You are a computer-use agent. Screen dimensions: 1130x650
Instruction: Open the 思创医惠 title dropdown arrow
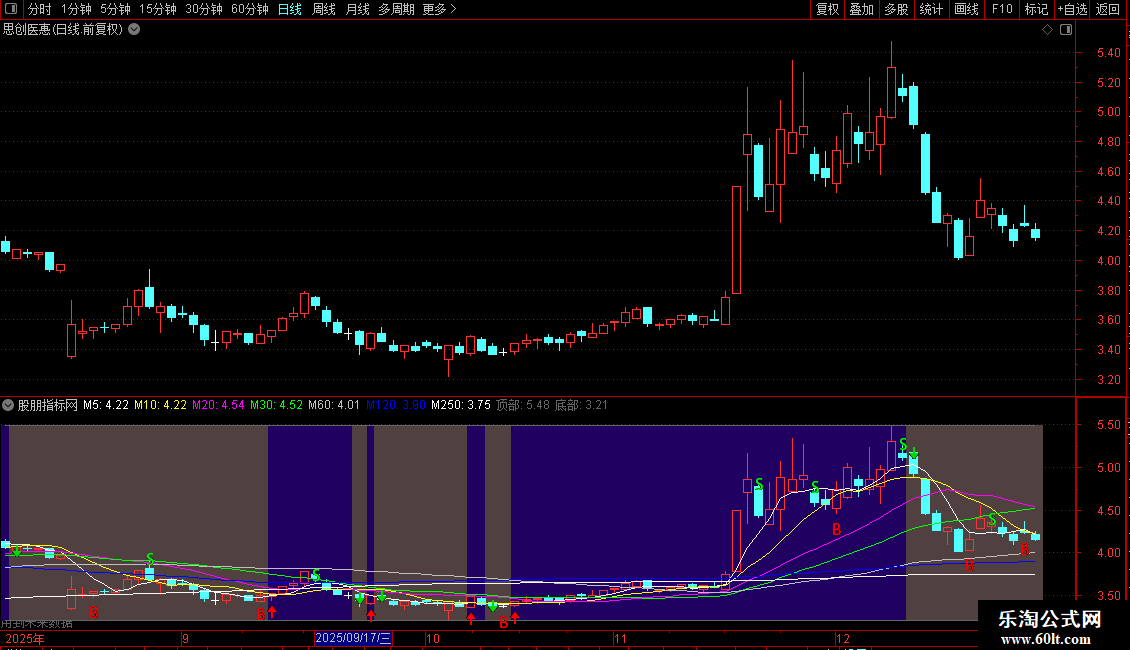(134, 30)
